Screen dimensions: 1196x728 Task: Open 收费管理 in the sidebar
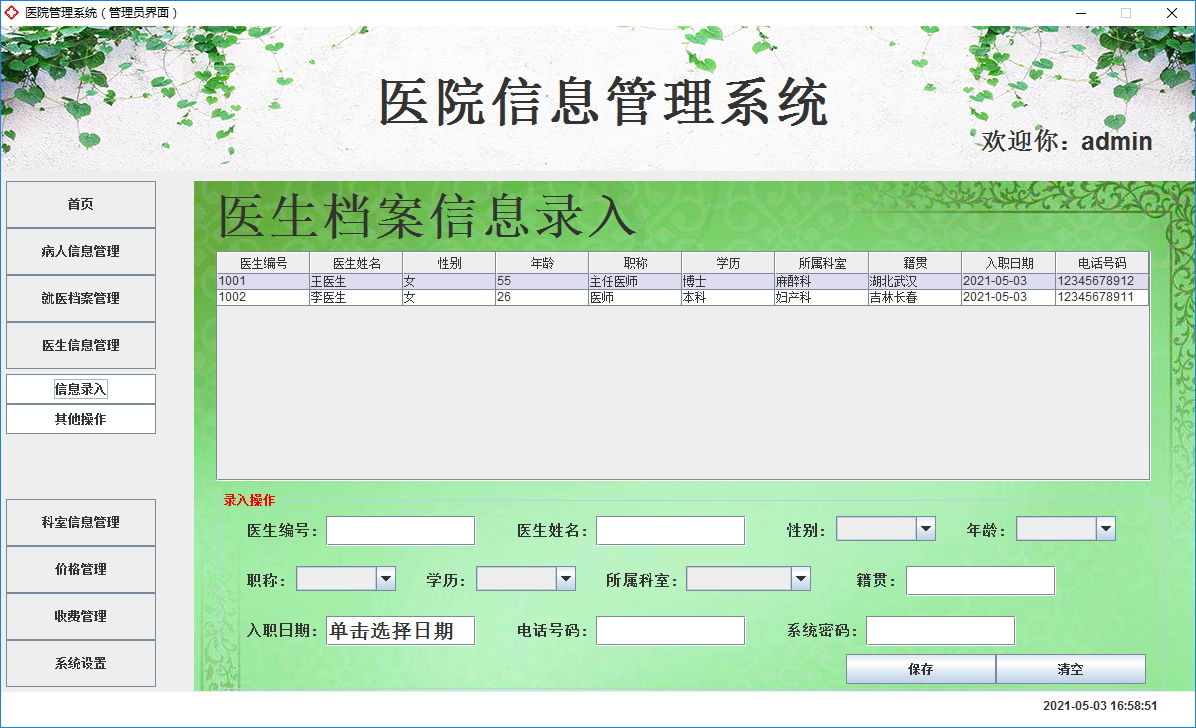click(81, 617)
